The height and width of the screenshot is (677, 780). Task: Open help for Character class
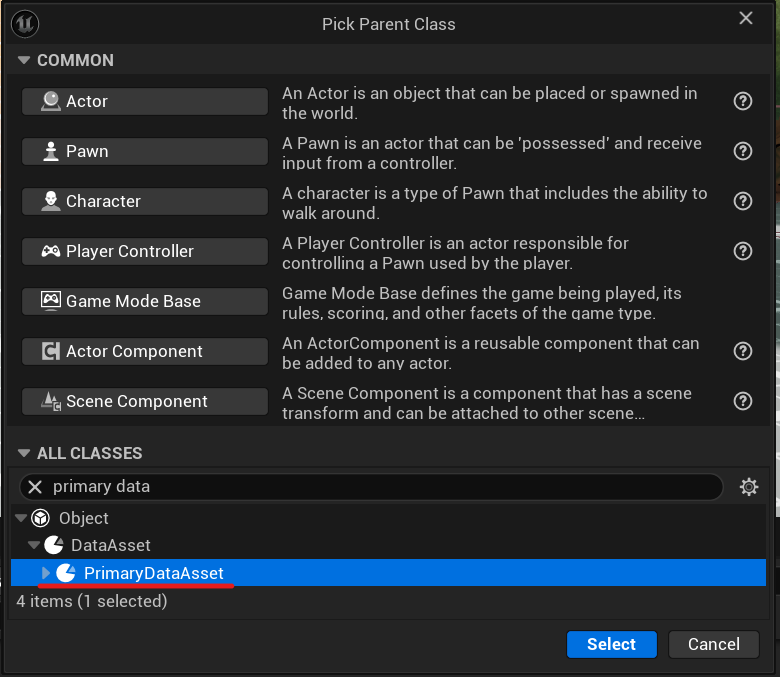pos(743,201)
